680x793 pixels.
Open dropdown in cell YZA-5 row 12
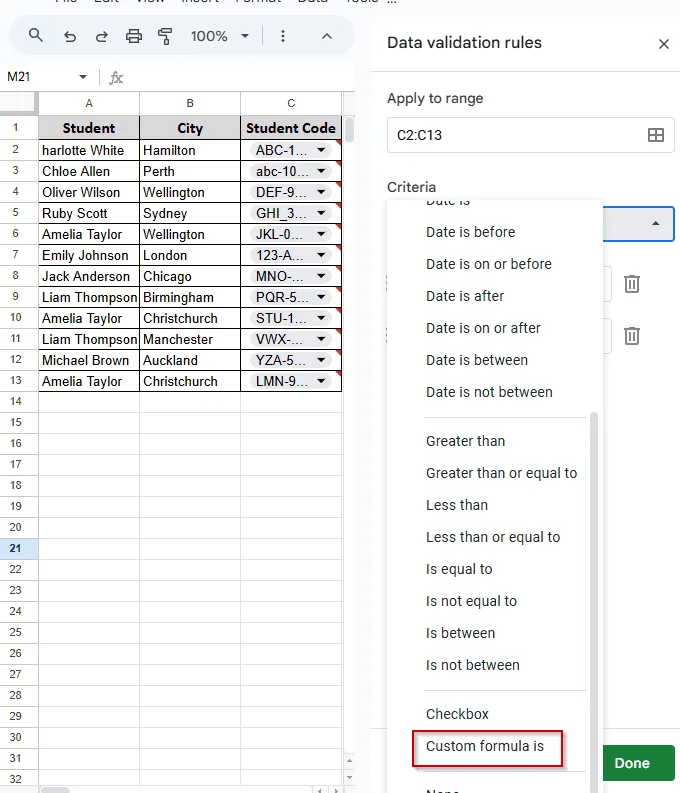click(x=321, y=360)
